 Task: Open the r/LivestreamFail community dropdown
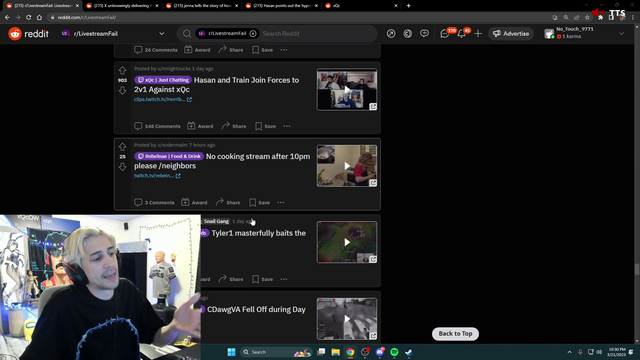pyautogui.click(x=113, y=33)
